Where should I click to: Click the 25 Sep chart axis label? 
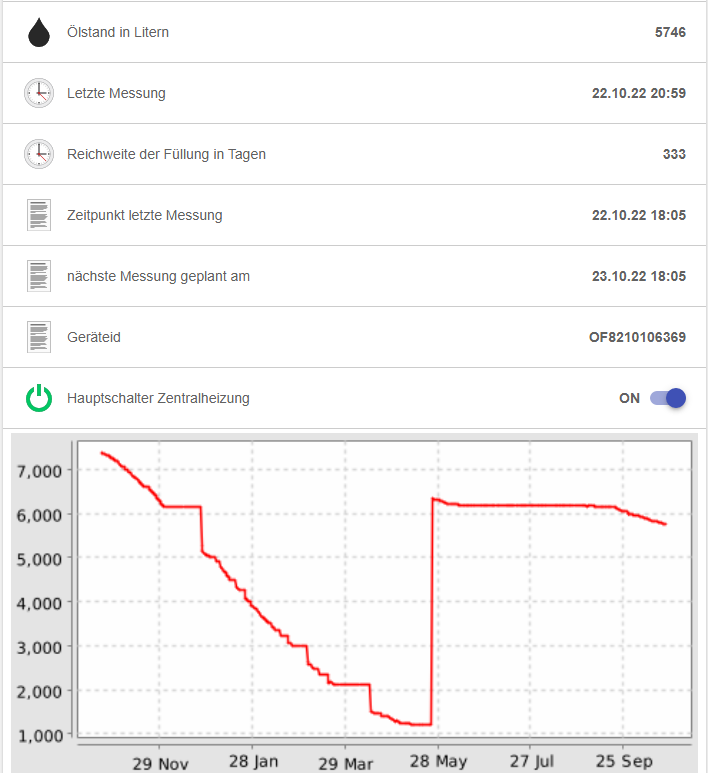coord(623,763)
